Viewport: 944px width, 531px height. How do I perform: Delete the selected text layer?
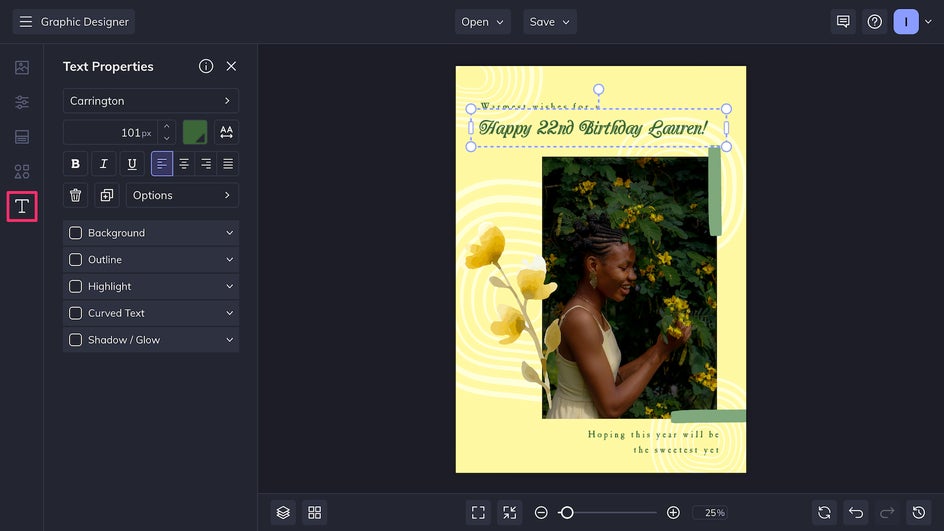coord(75,195)
